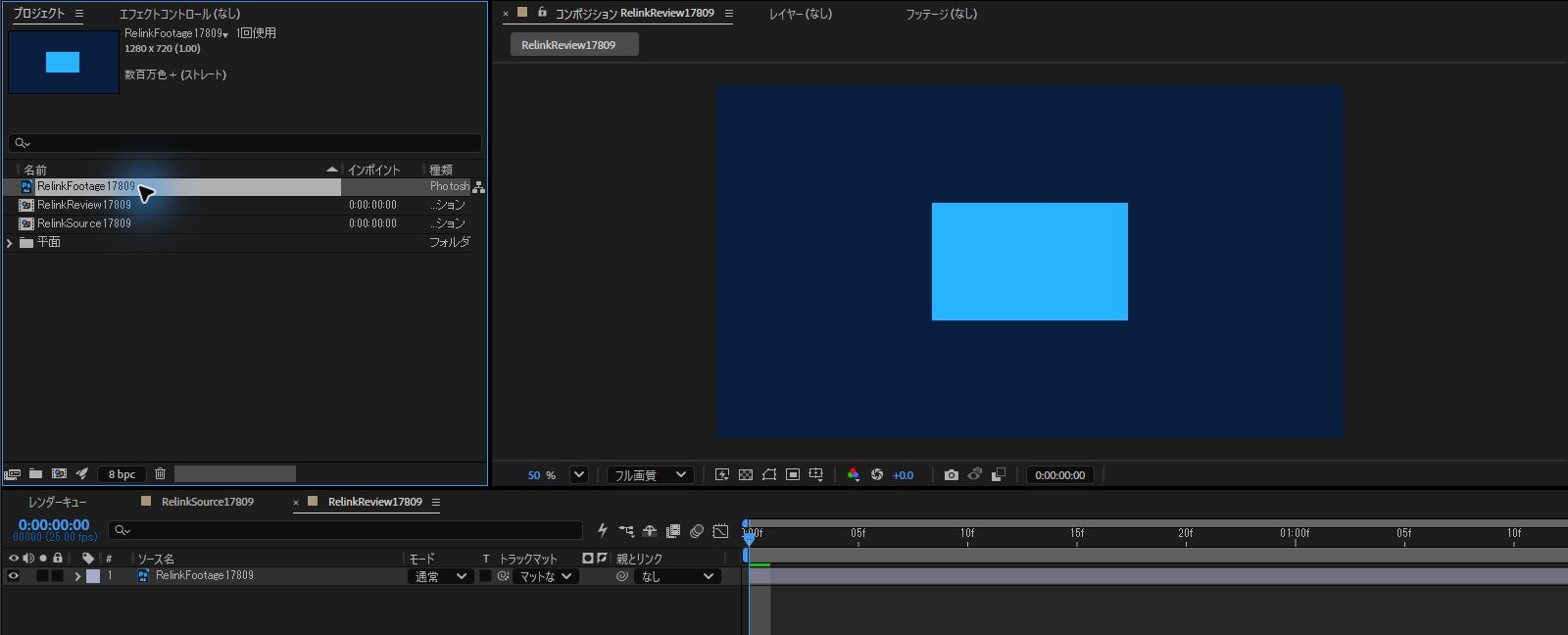Enable region of interest in viewer
Viewport: 1568px width, 635px height.
point(793,475)
